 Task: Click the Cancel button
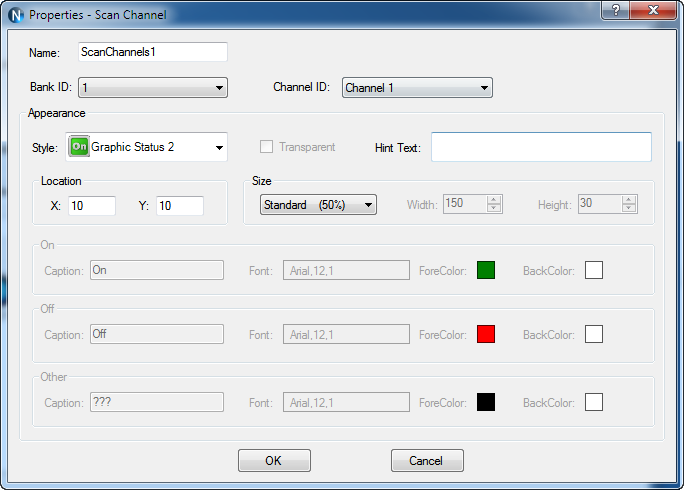point(428,461)
